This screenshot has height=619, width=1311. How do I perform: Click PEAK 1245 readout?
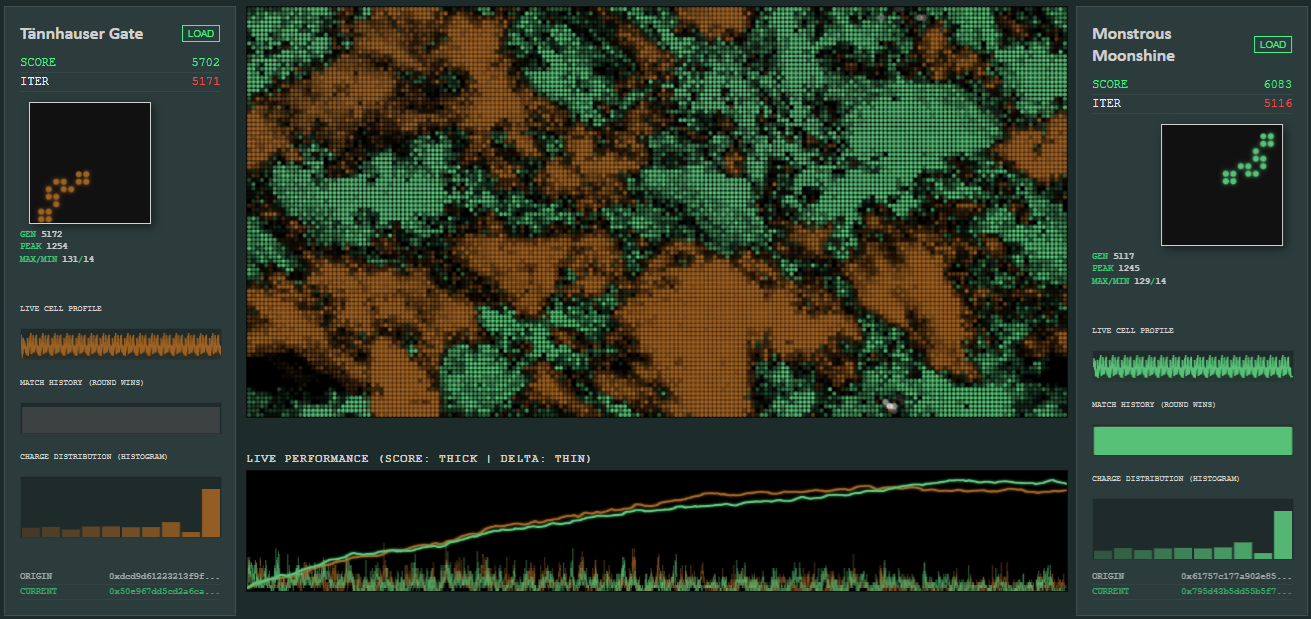(x=1116, y=268)
